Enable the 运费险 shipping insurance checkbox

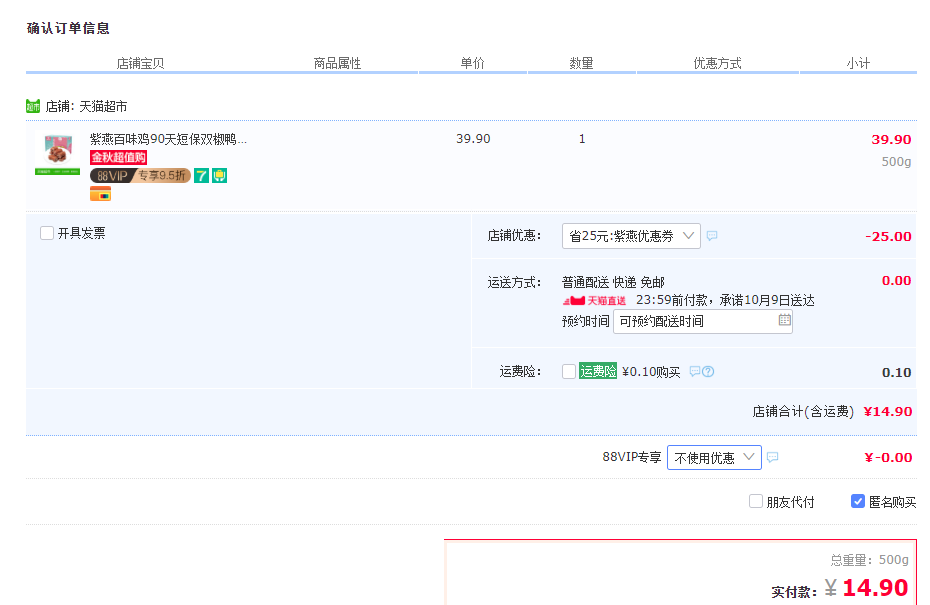click(x=569, y=371)
